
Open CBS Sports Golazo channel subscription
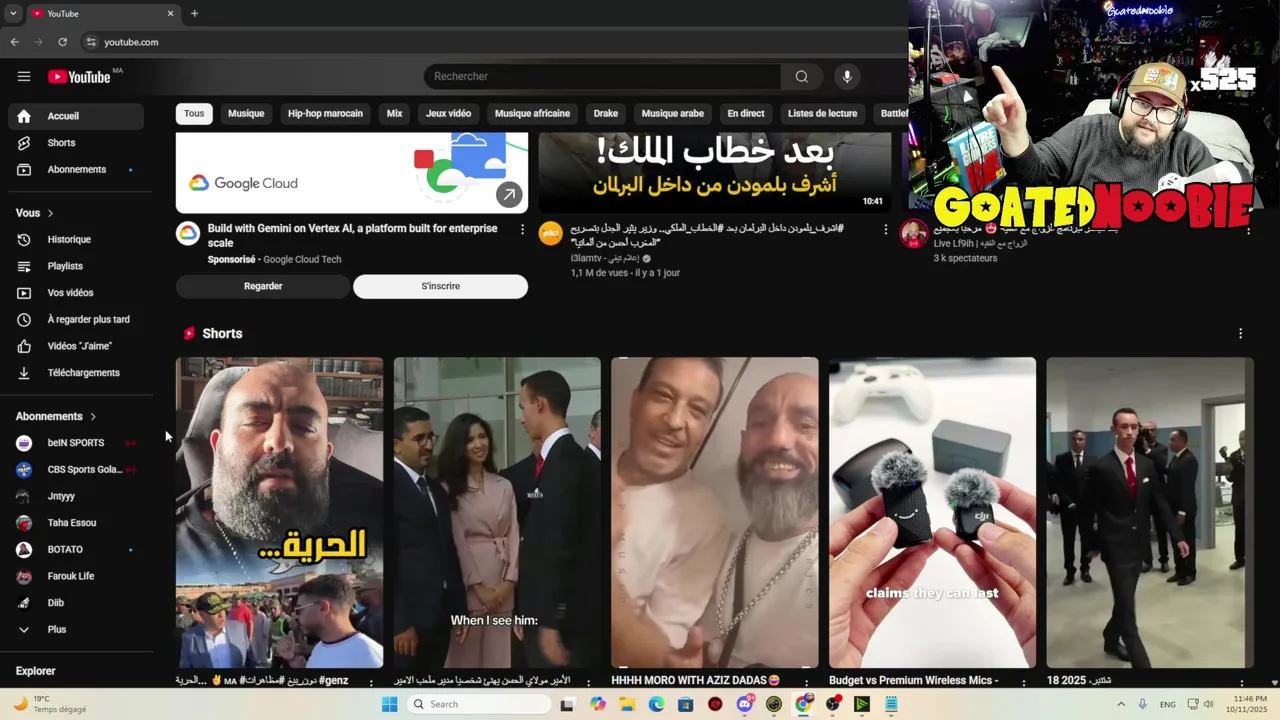(76, 470)
